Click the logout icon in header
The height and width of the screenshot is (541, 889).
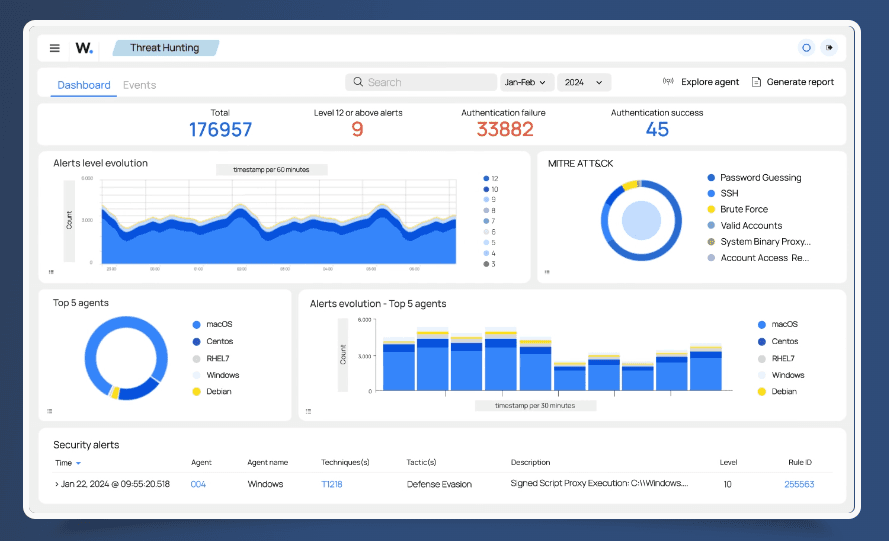click(x=829, y=48)
